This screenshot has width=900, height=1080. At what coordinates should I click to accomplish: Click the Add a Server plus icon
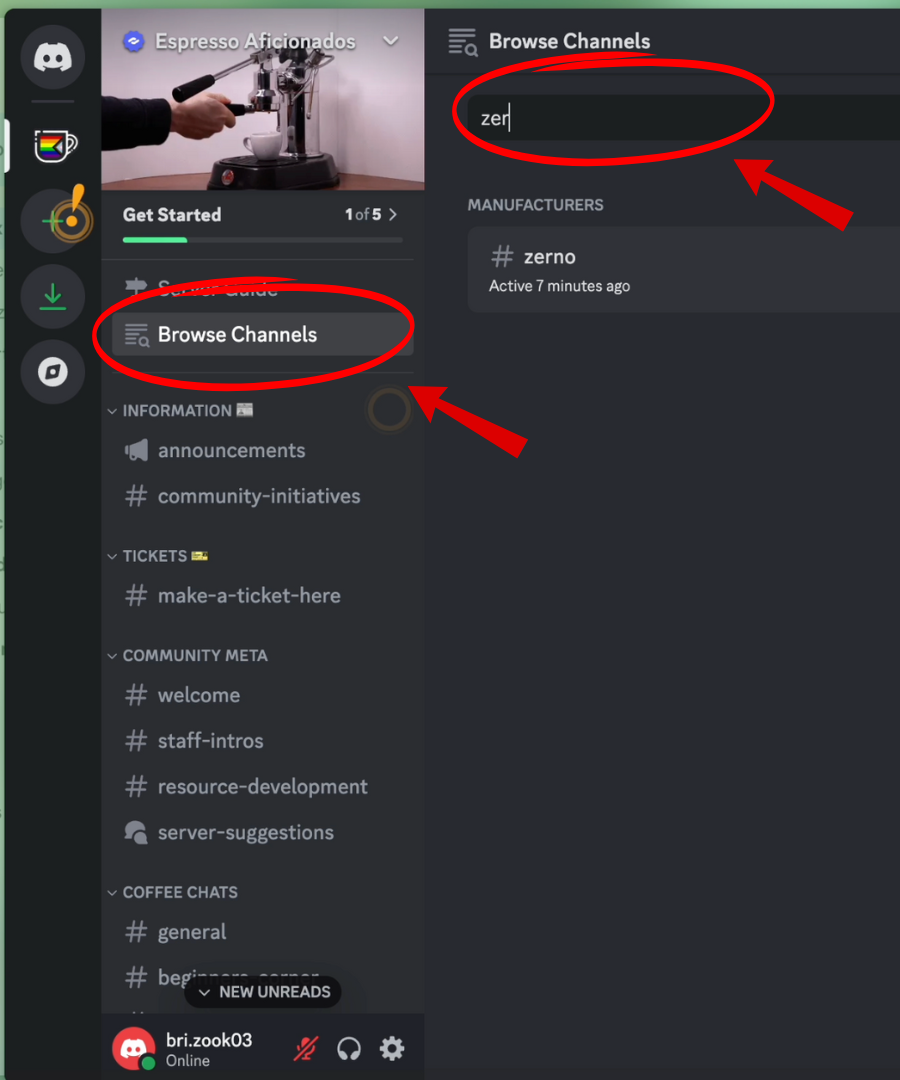[53, 221]
